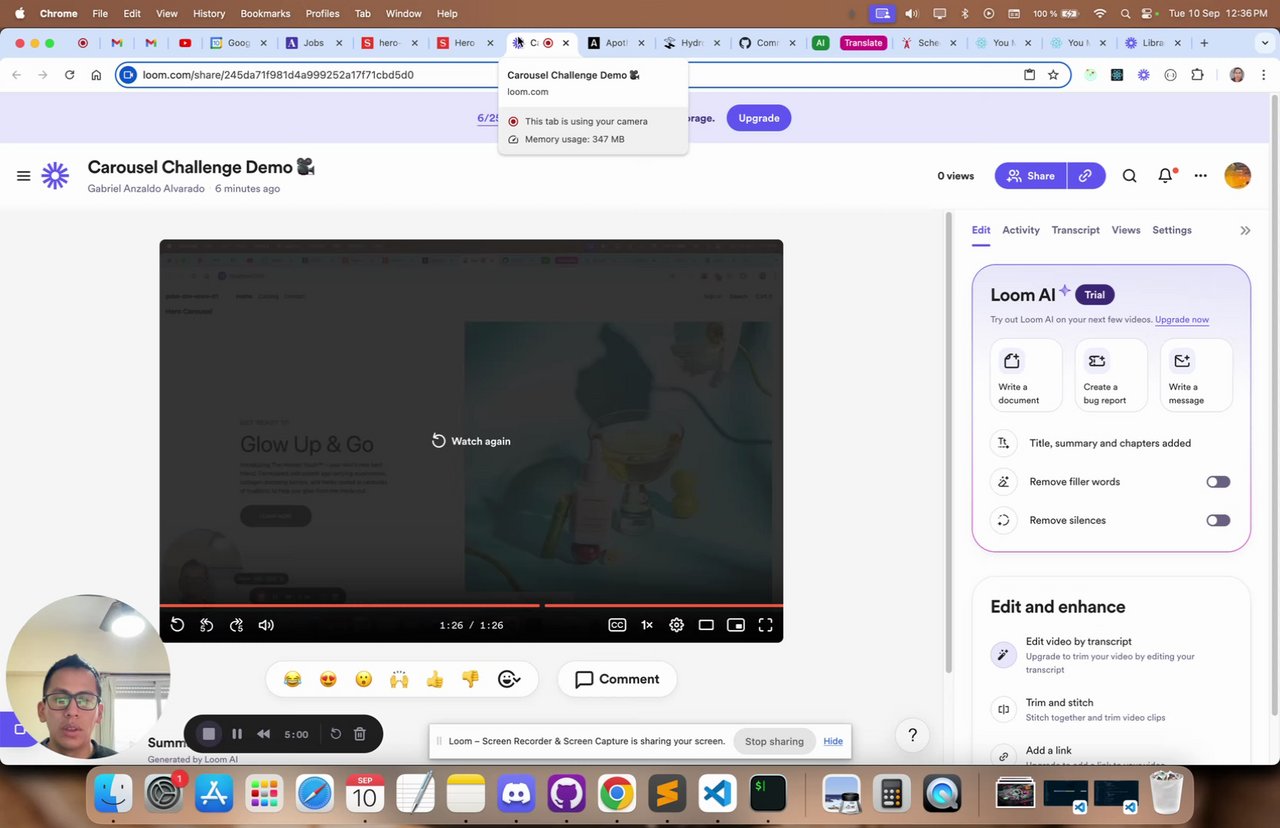Screen dimensions: 1280x828
Task: Toggle closed captions CC button
Action: click(617, 625)
